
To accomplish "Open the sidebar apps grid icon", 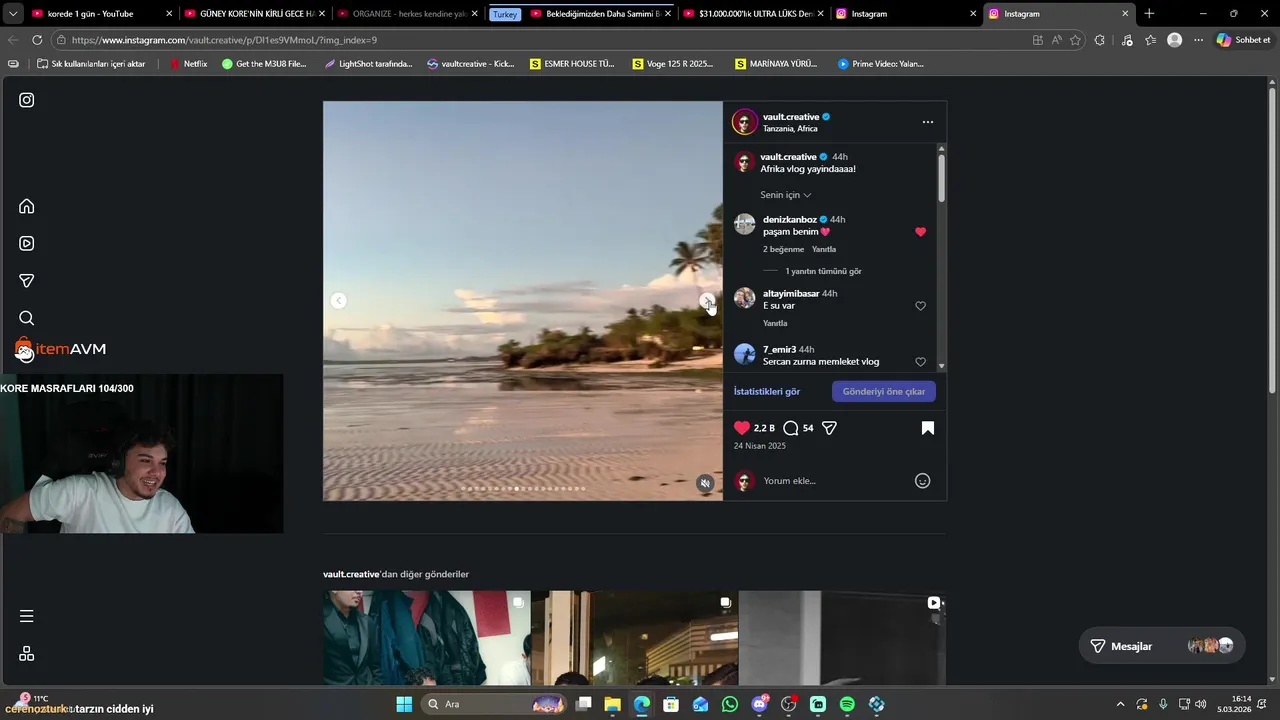I will [27, 653].
